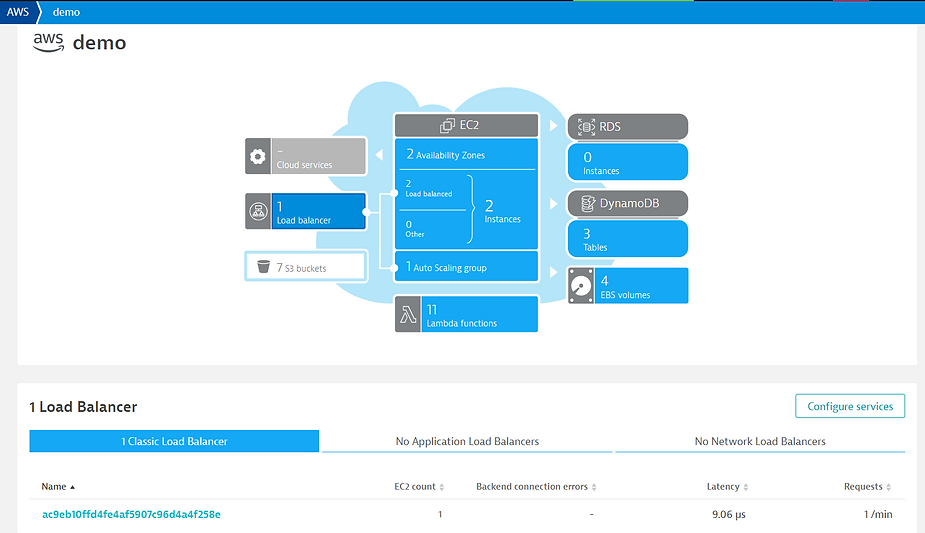Click the demo breadcrumb item

click(x=66, y=12)
